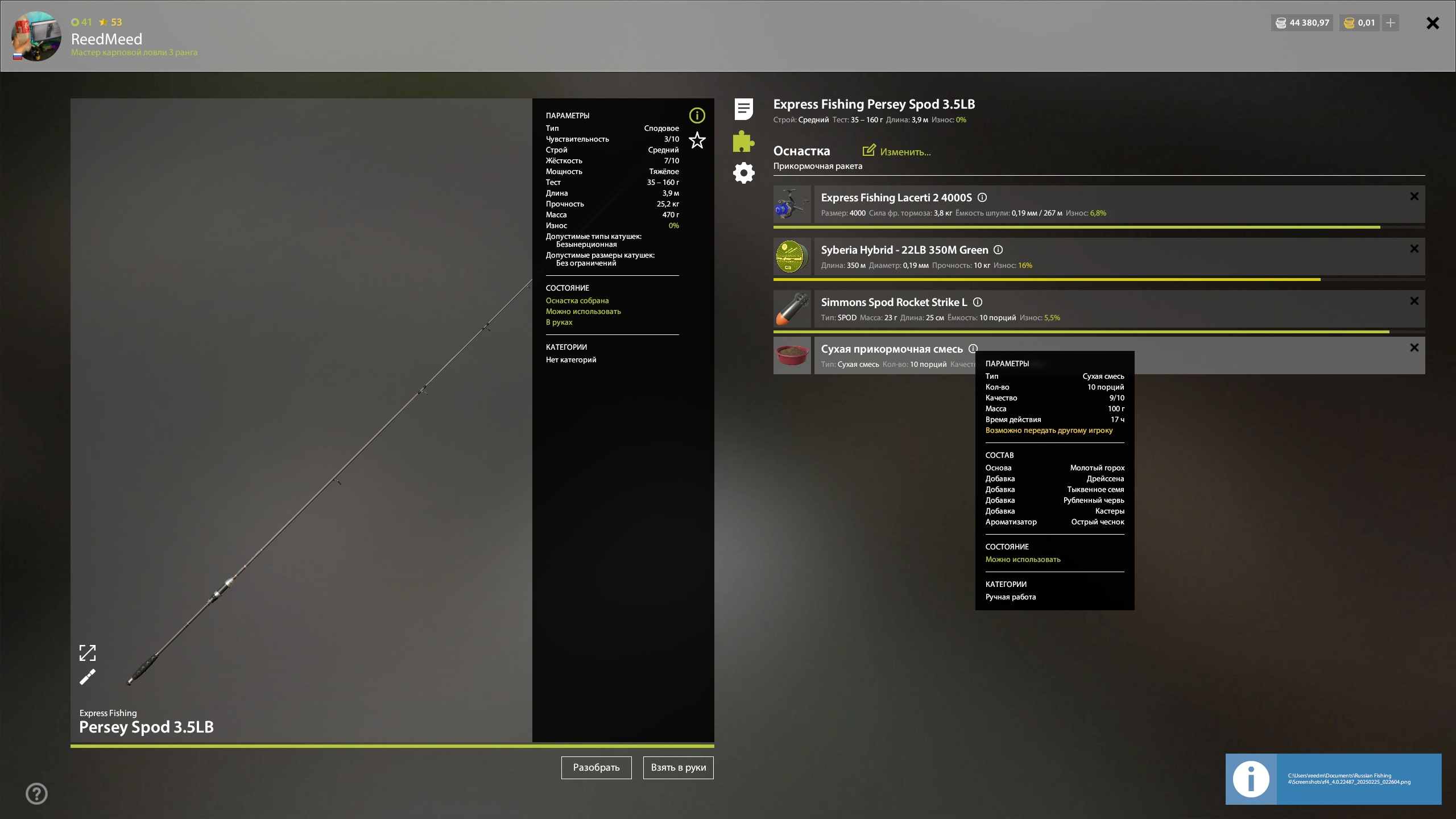
Task: Remove the Simmons Spod Rocket
Action: click(x=1414, y=301)
